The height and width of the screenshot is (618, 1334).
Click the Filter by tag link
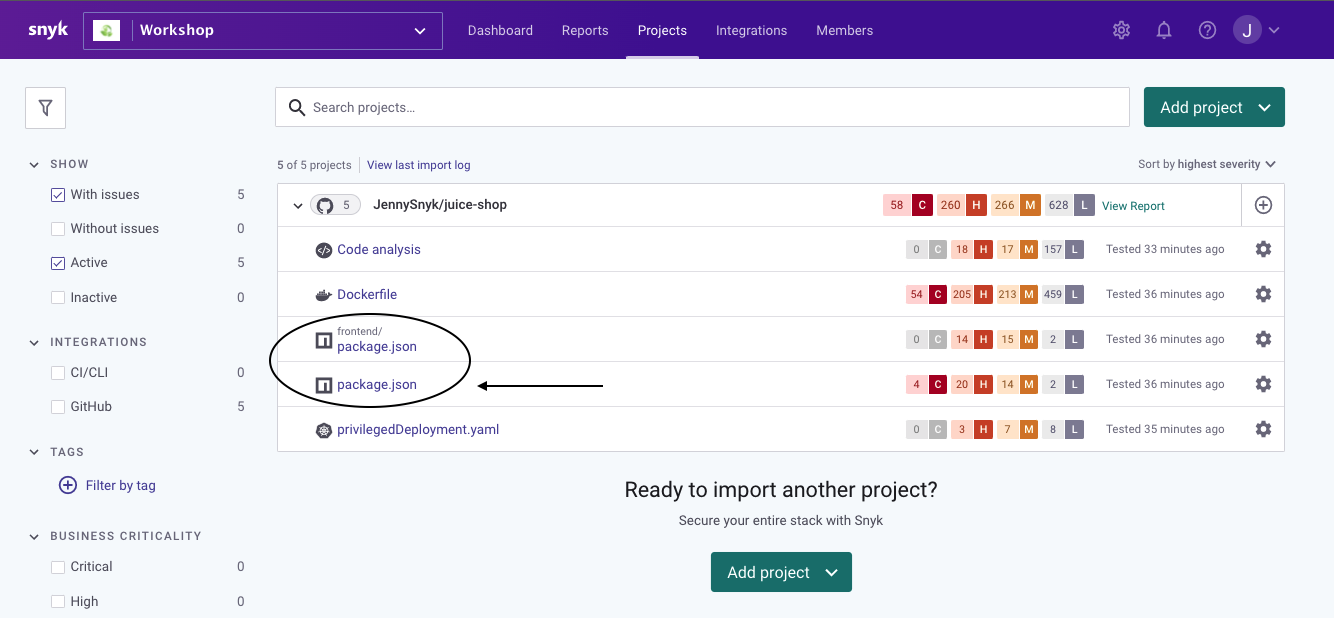pos(120,485)
